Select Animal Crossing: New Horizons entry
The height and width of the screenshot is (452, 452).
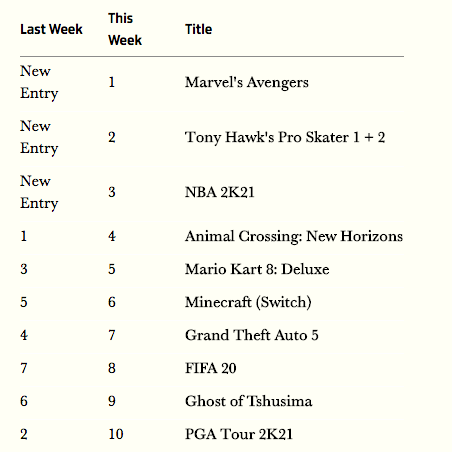tap(294, 236)
